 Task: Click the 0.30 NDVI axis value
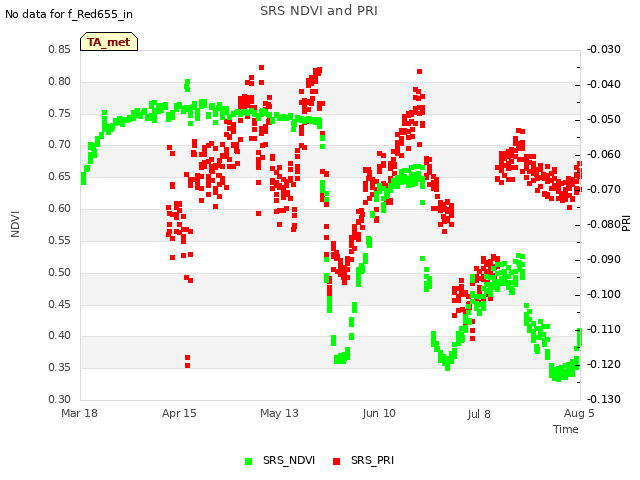(x=60, y=399)
